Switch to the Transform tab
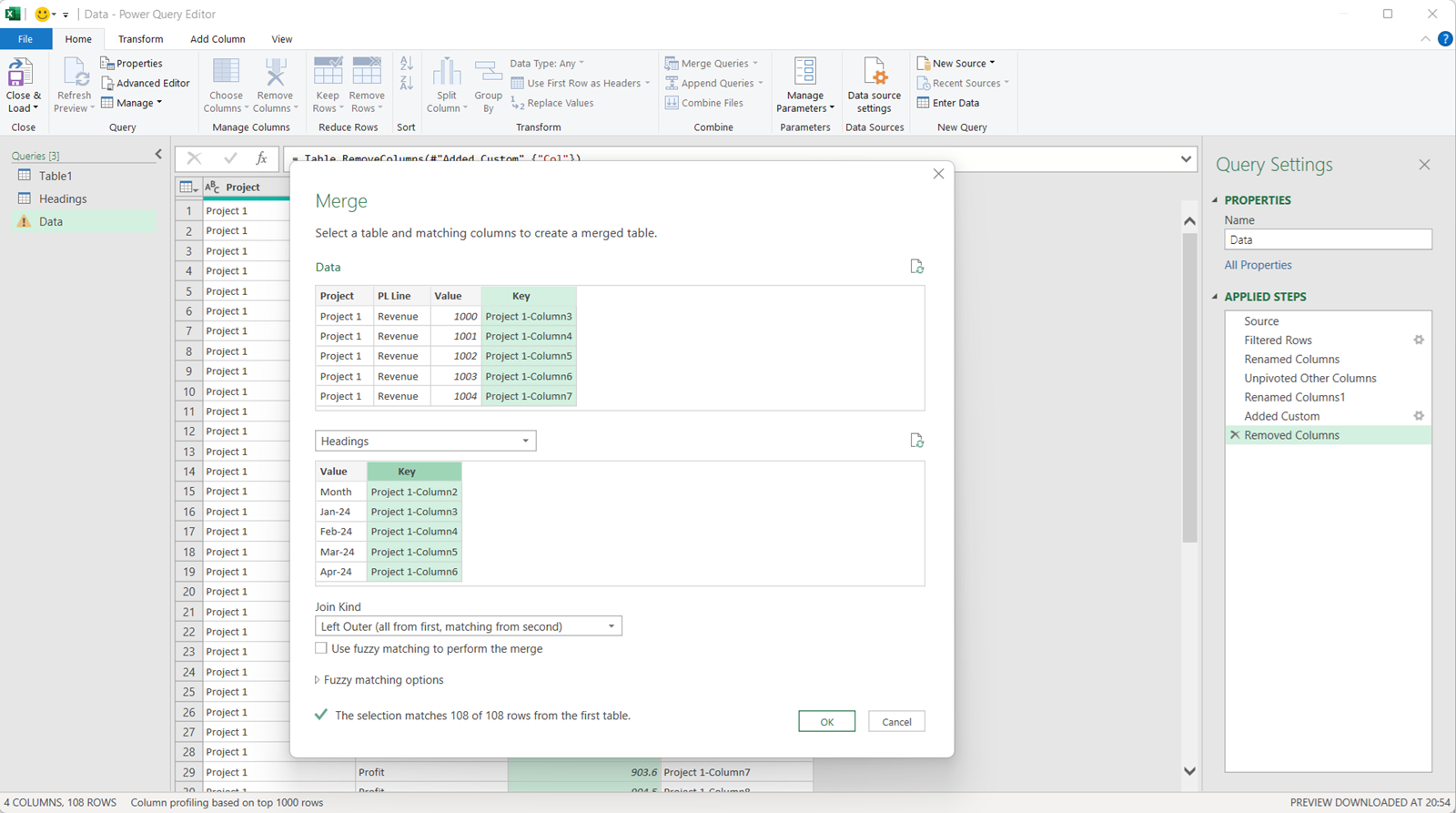Image resolution: width=1456 pixels, height=813 pixels. [x=140, y=39]
